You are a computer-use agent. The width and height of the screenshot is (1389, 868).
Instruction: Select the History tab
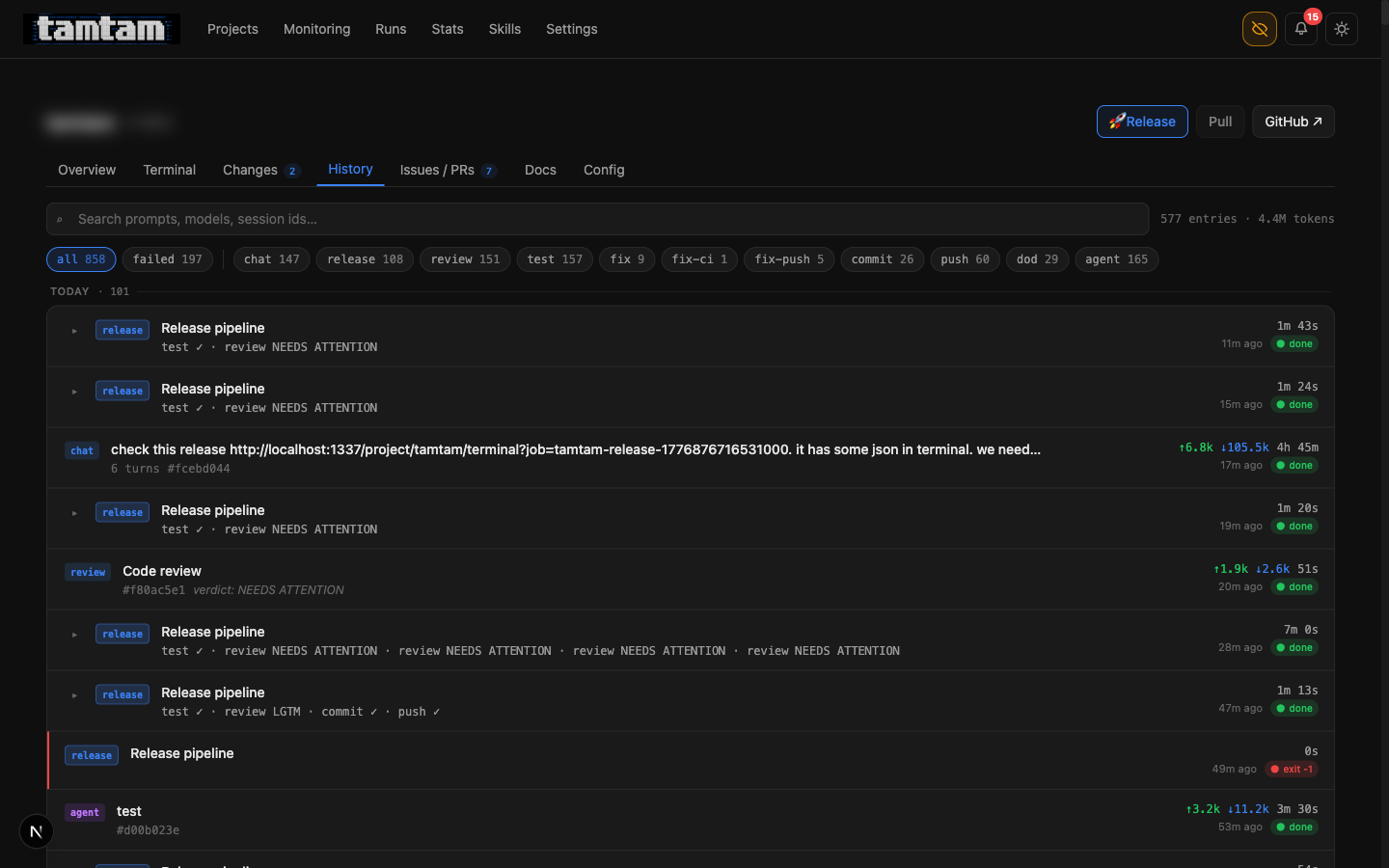pos(350,169)
